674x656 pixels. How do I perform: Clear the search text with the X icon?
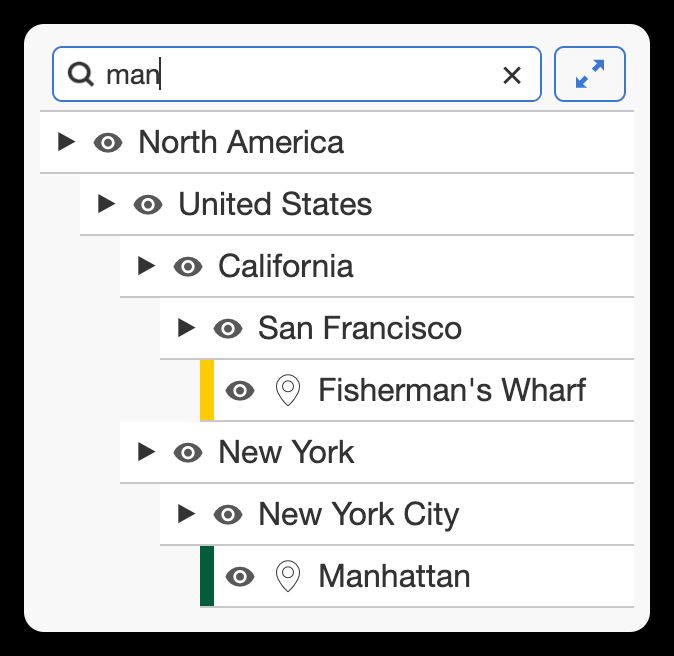tap(512, 75)
